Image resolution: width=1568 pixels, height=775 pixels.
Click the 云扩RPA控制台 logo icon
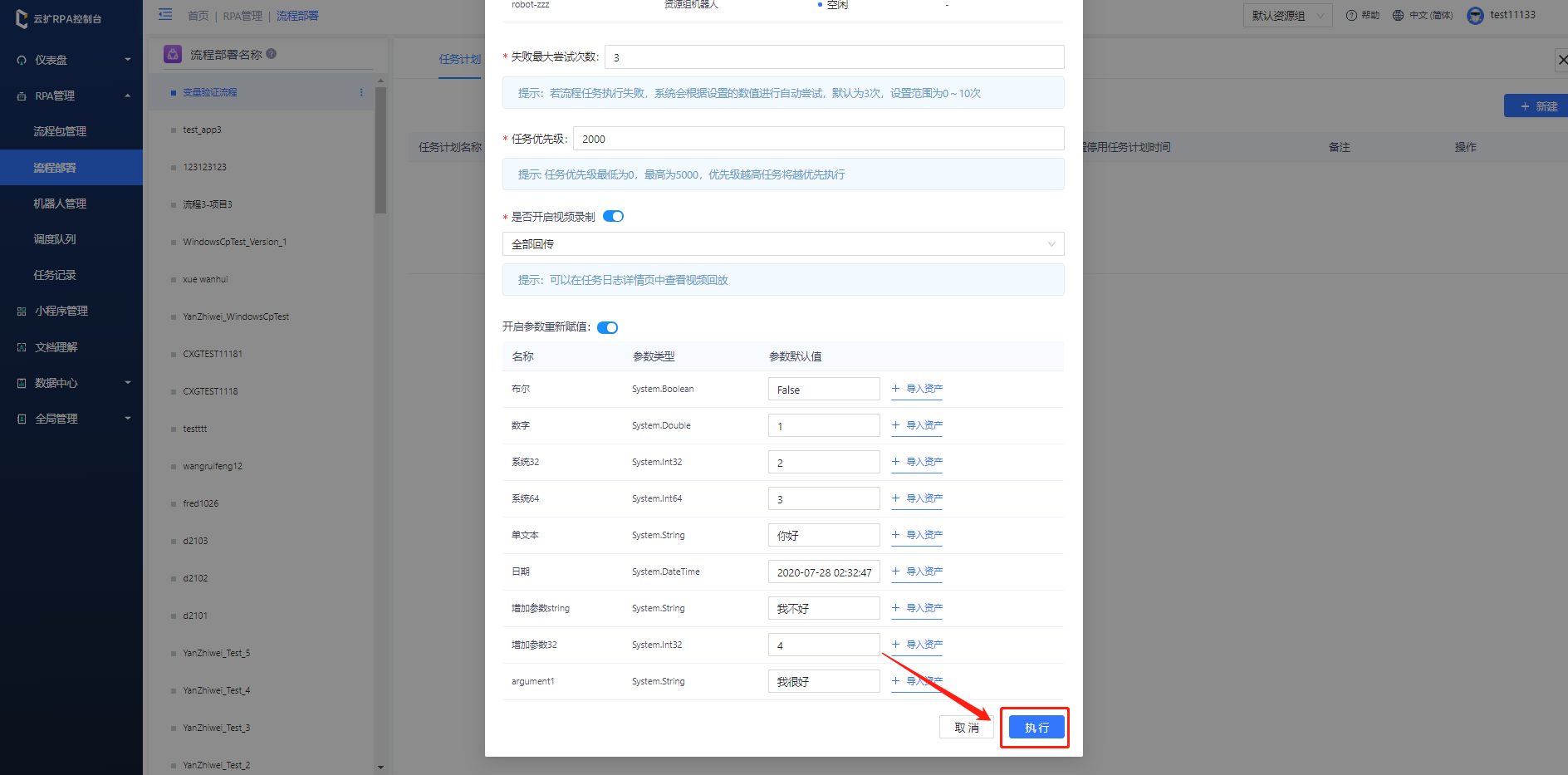click(22, 18)
